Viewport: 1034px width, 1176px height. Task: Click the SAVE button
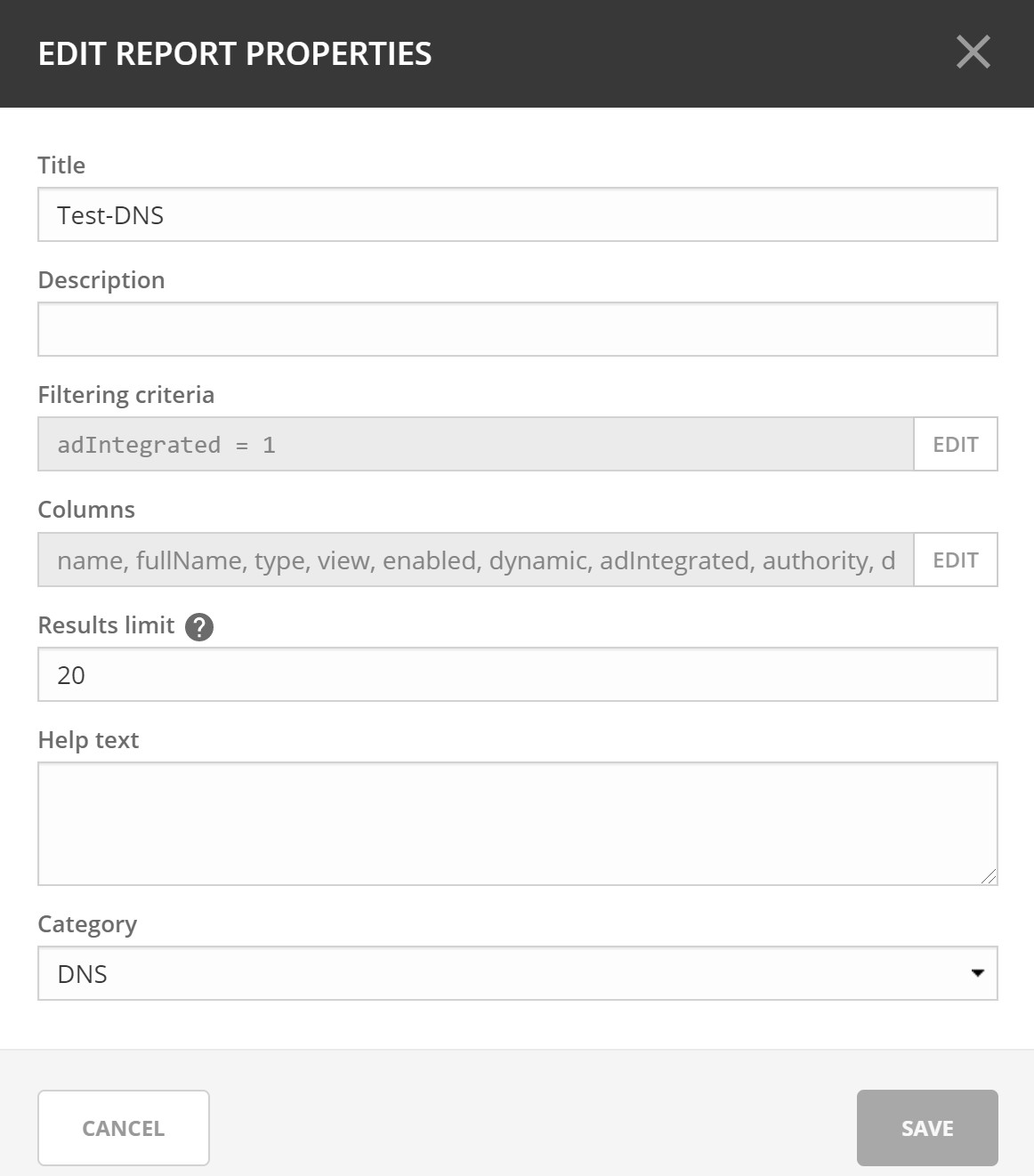[926, 1128]
